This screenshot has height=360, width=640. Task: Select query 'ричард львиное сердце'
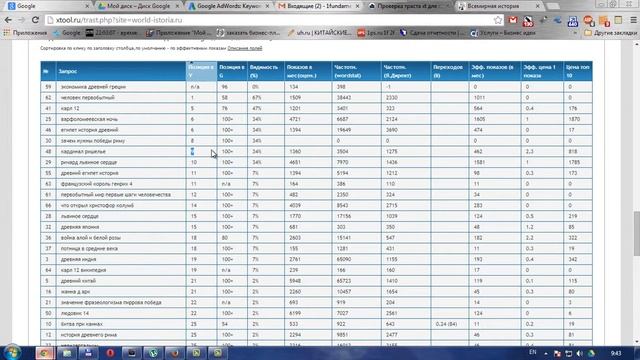tap(89, 162)
